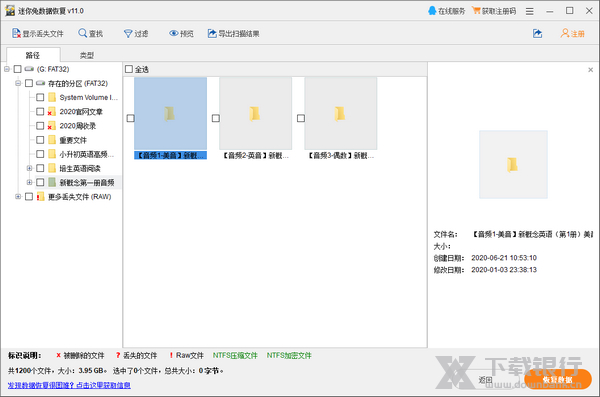Select the 【音频3-偶数】 folder thumbnail
The image size is (600, 397).
click(x=341, y=113)
